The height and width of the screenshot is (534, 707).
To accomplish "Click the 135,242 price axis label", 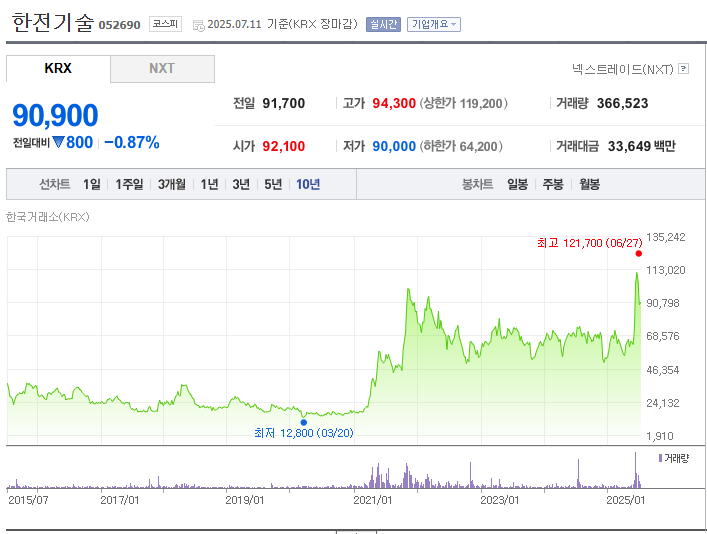I will click(x=666, y=237).
